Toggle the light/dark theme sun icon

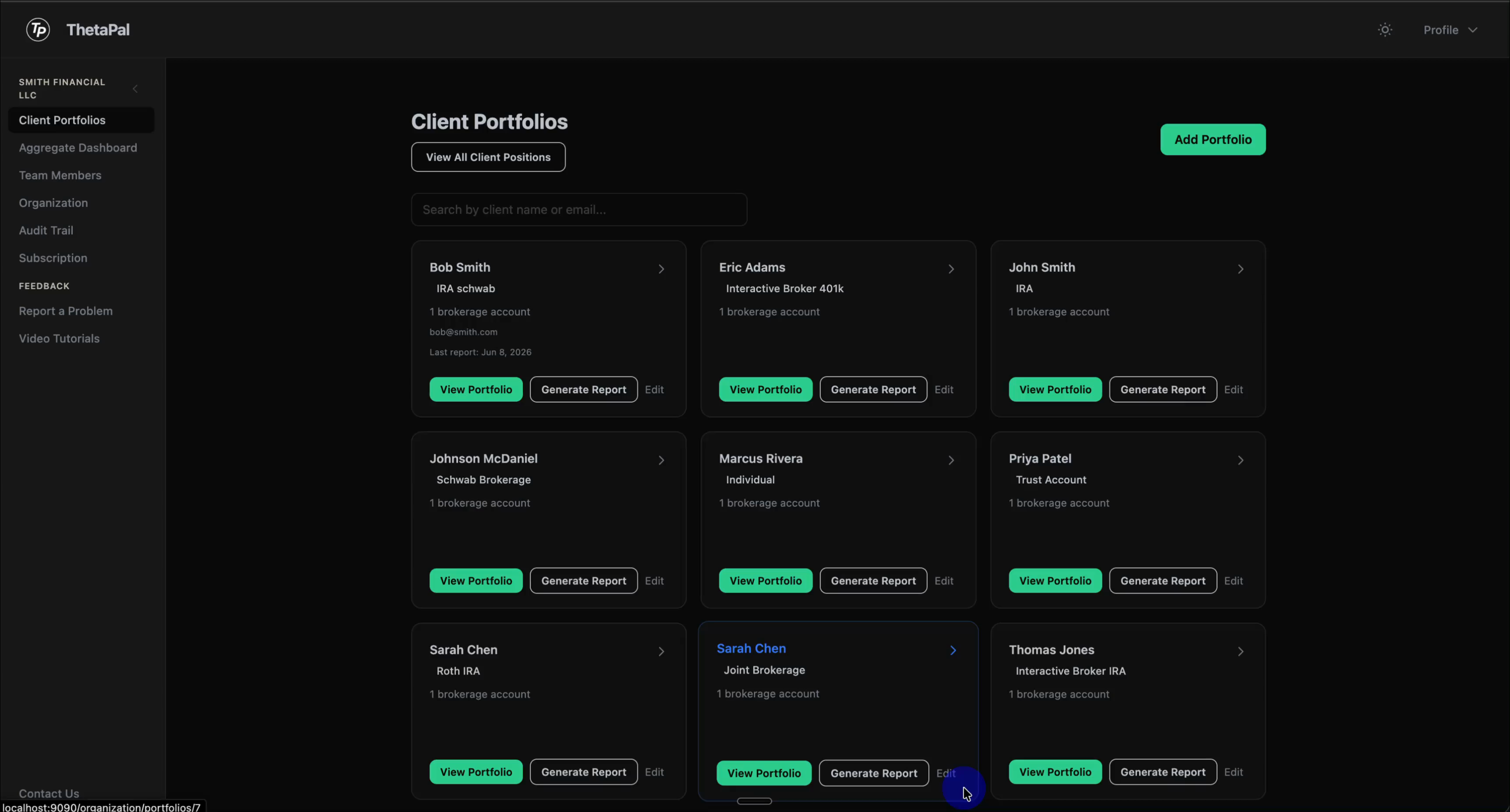pos(1385,30)
